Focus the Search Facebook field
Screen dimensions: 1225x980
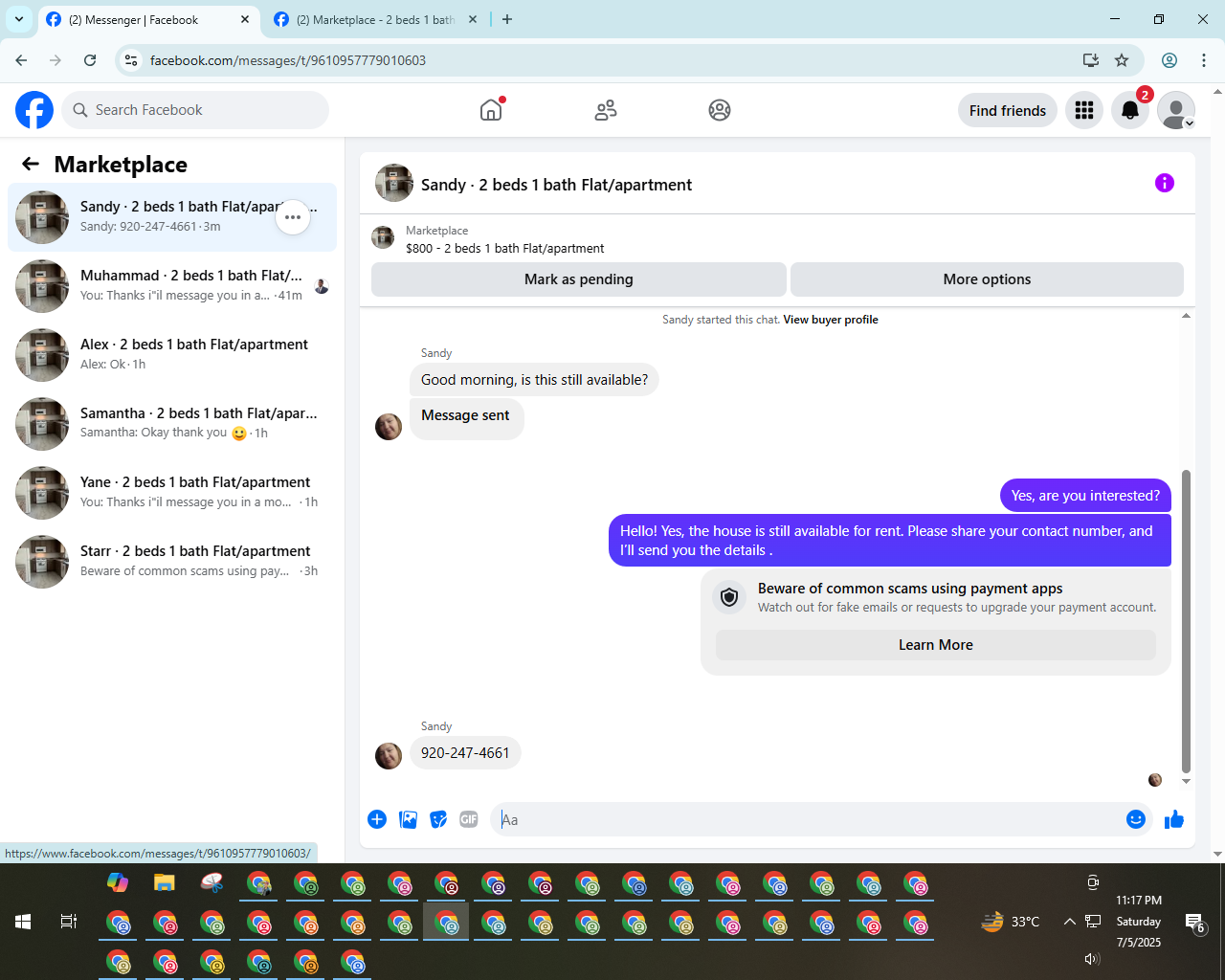(x=195, y=110)
